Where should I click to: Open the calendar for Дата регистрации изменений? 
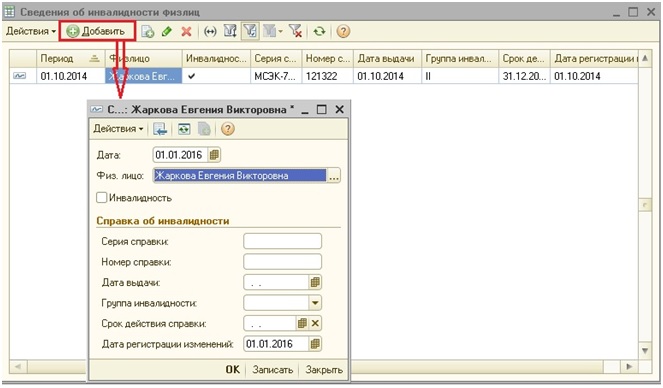[x=315, y=344]
